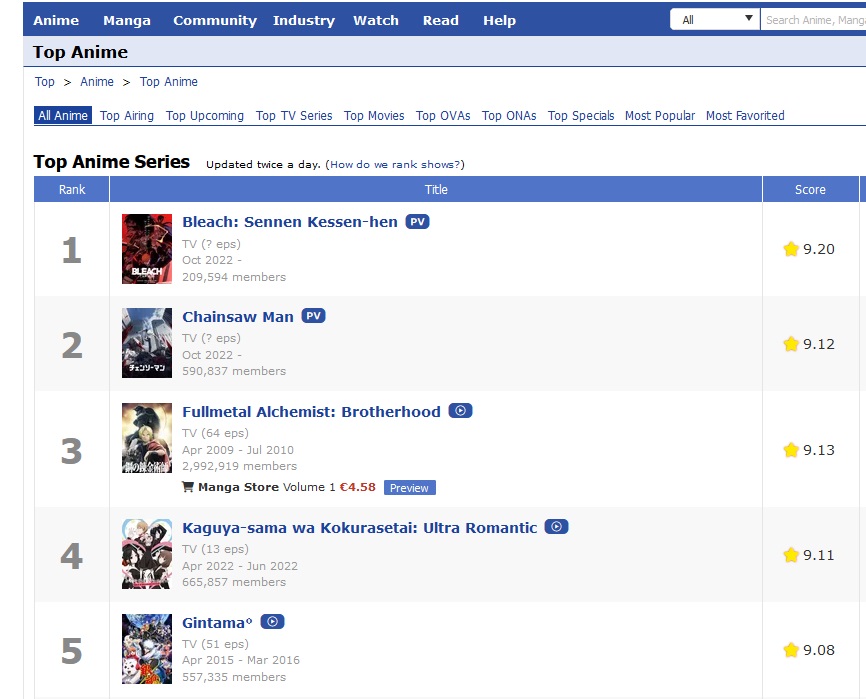This screenshot has height=699, width=866.
Task: Open the Bleach: Sennen Kessen-hen title link
Action: pos(290,222)
